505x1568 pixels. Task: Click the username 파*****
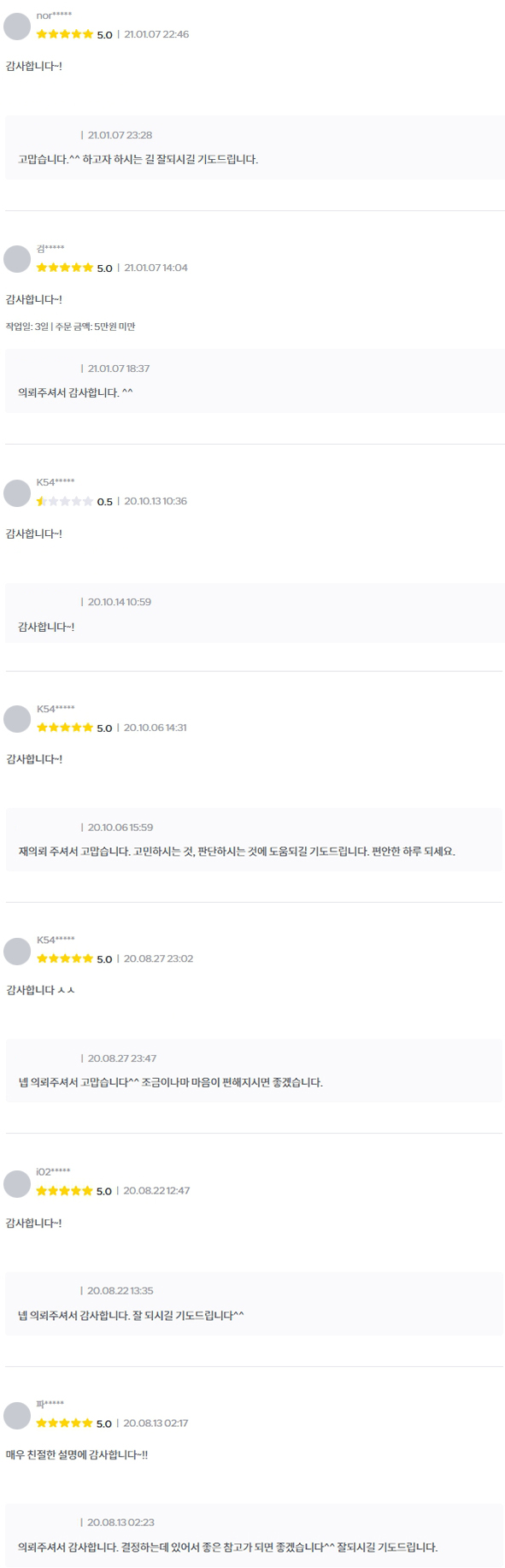click(x=50, y=1404)
